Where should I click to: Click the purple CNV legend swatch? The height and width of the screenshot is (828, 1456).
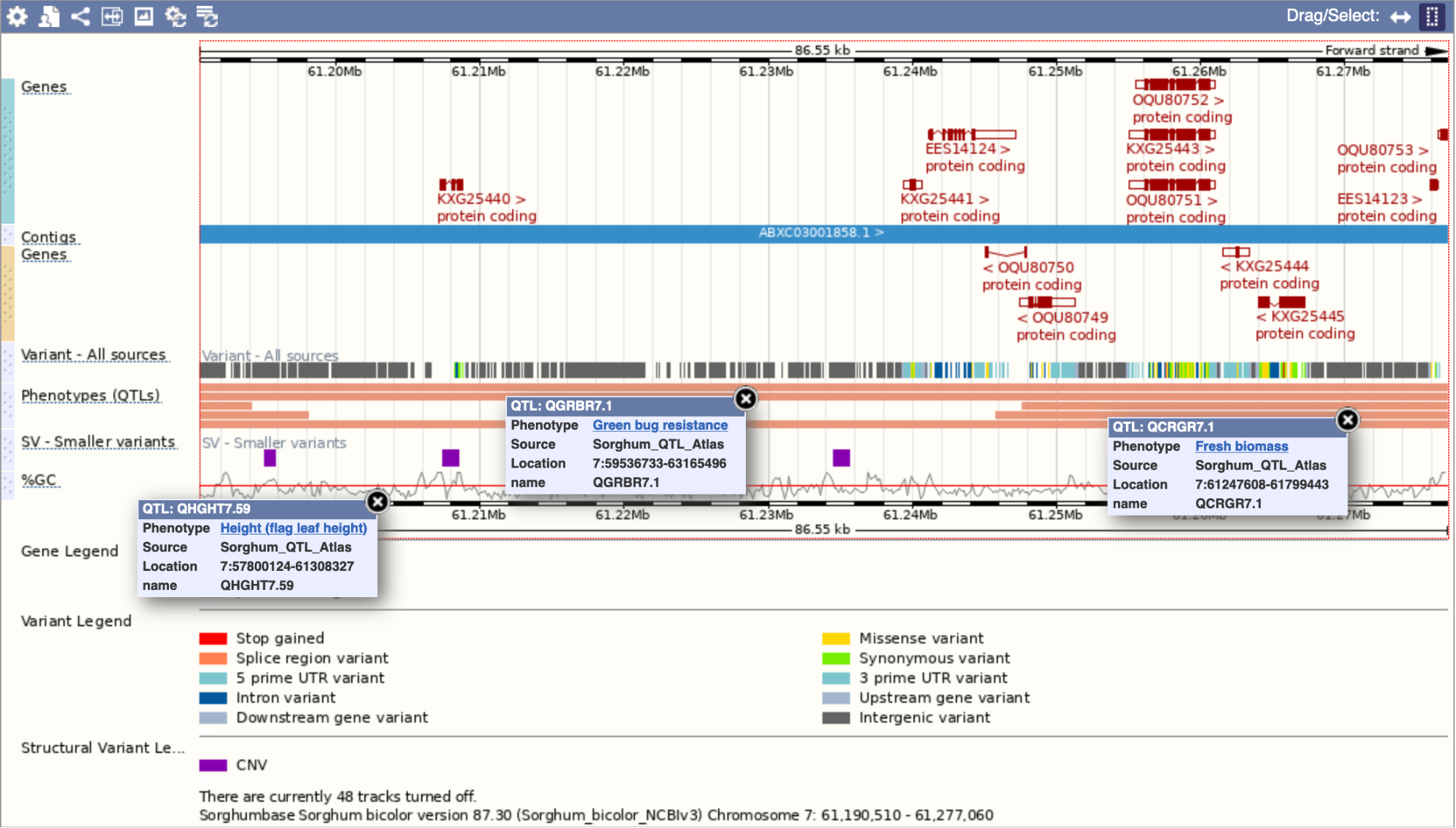(213, 765)
